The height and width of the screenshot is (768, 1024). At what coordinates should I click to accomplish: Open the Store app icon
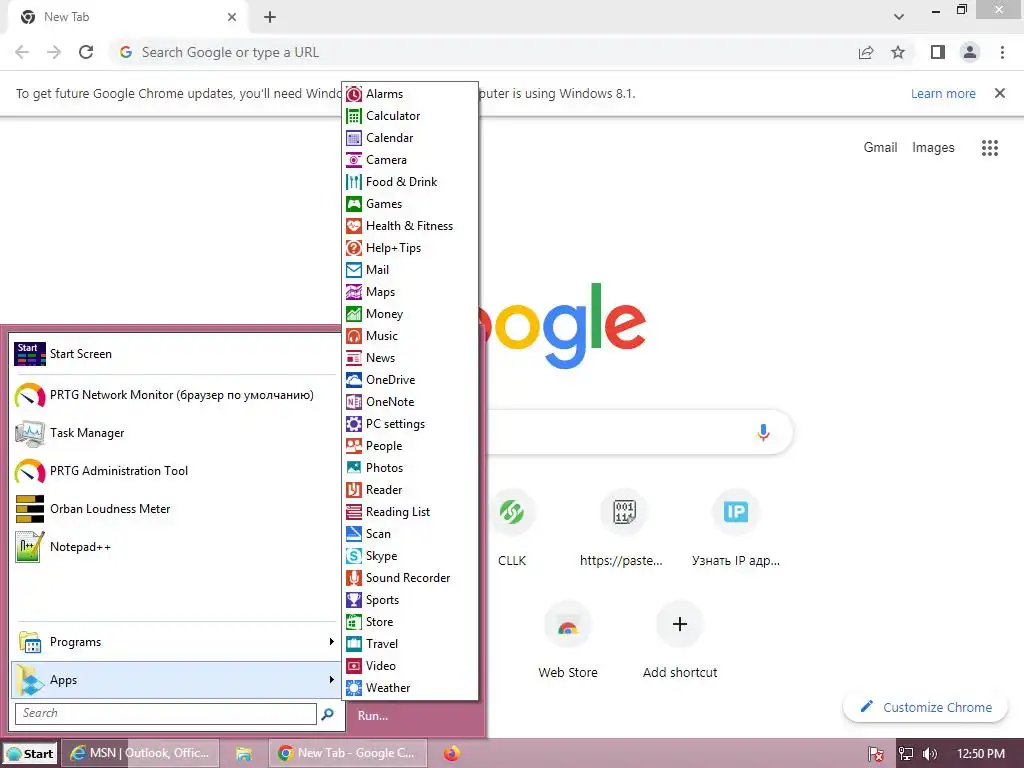(353, 622)
